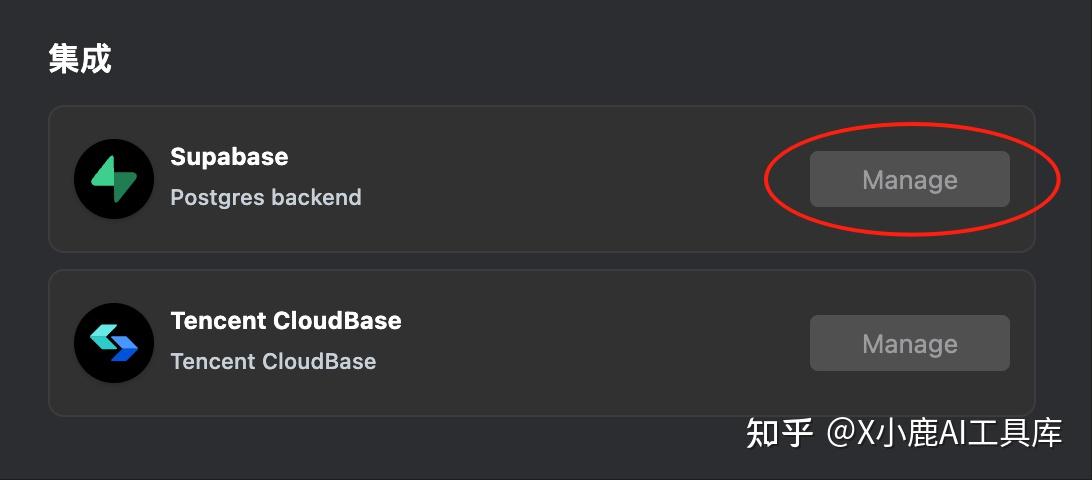Click dark background right of 集成 heading
Screen dimensions: 1092x480
(x=500, y=59)
